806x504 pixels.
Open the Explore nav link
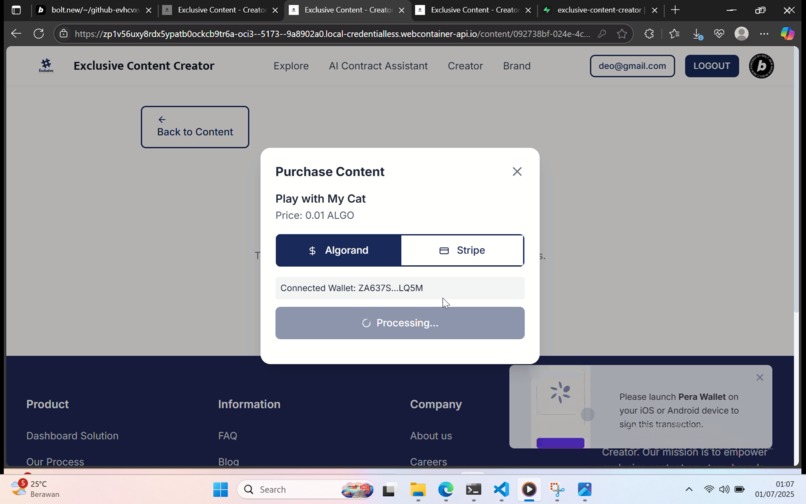(x=291, y=66)
